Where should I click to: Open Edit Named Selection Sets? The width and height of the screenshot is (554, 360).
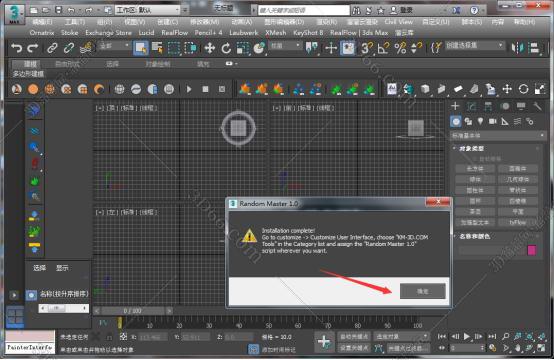436,48
